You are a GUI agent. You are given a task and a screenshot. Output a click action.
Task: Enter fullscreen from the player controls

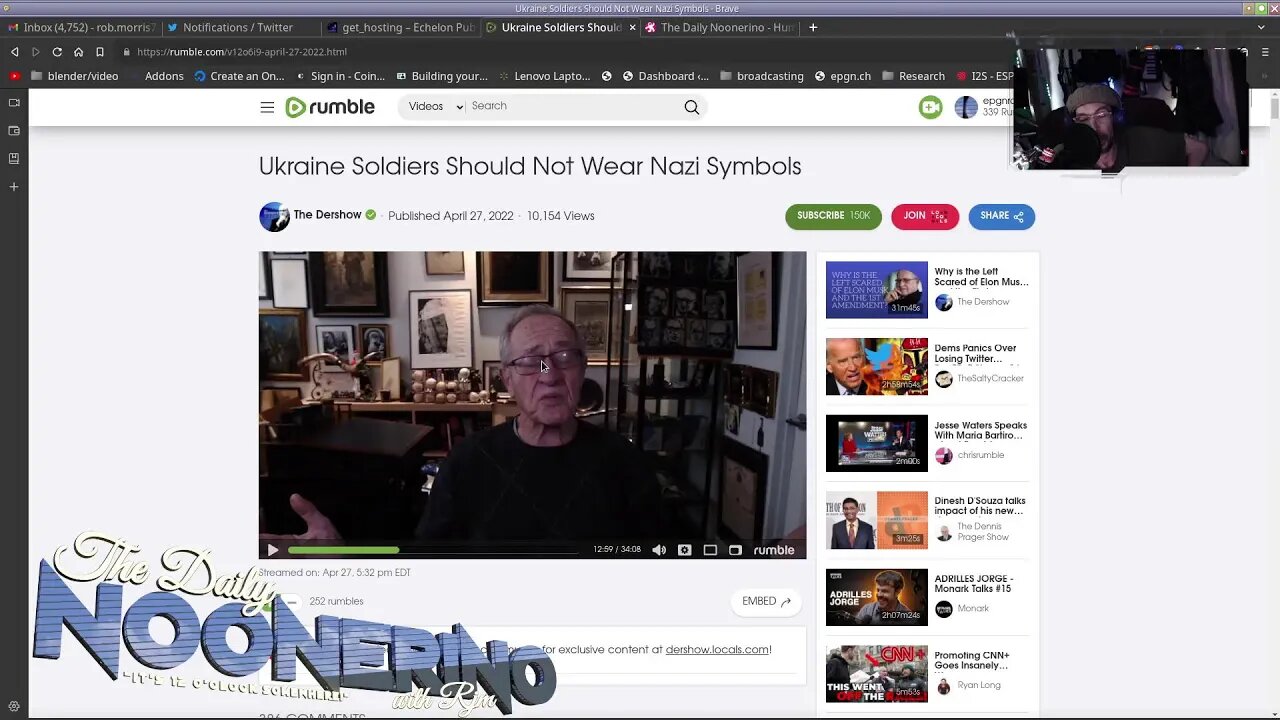735,550
